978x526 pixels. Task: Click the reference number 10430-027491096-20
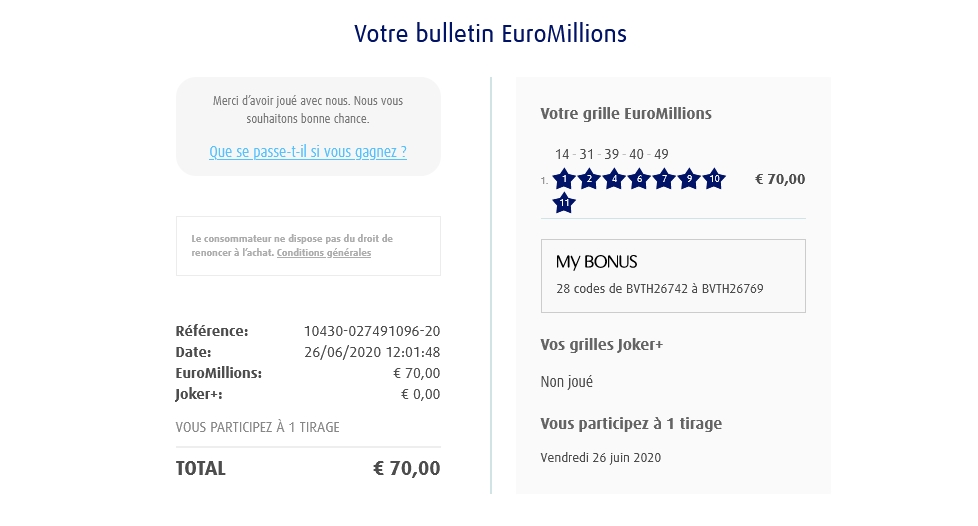click(372, 331)
